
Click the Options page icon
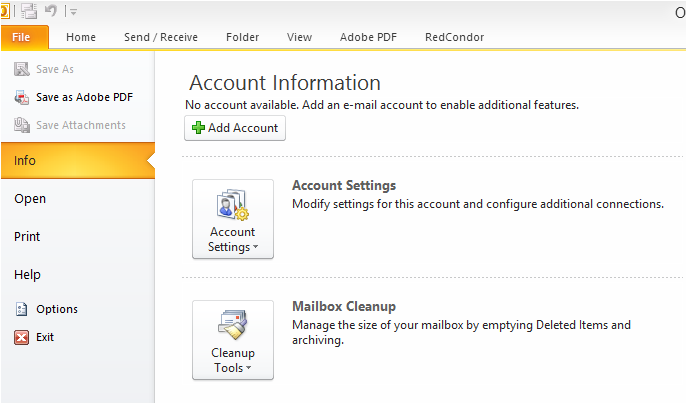(x=21, y=309)
